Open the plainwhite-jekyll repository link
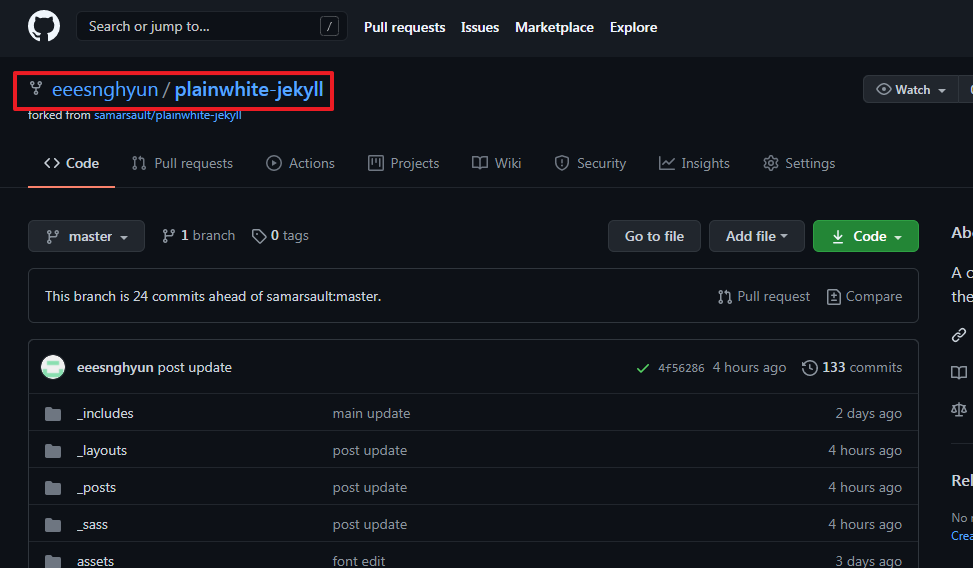Image resolution: width=973 pixels, height=568 pixels. coord(249,89)
